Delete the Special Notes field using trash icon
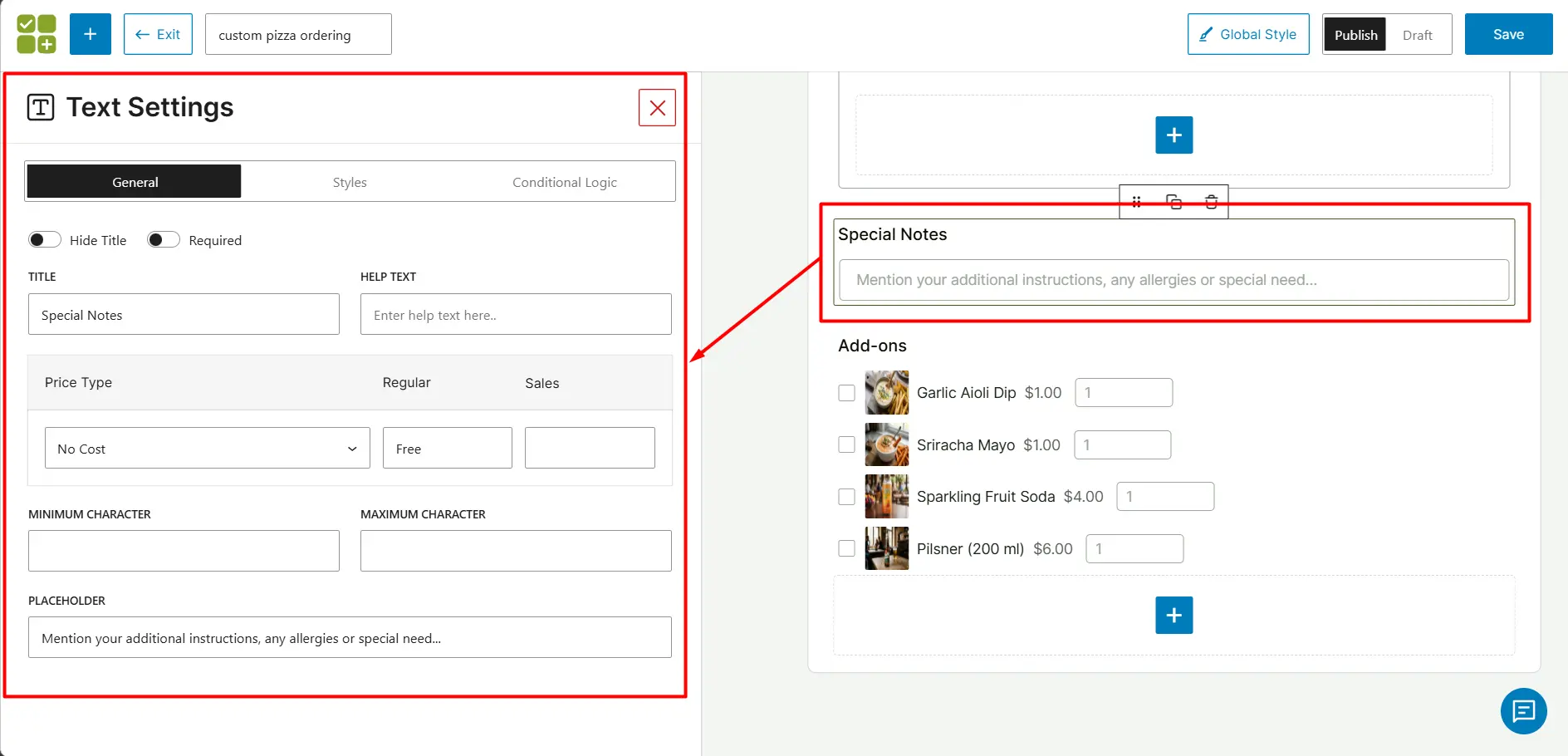Viewport: 1568px width, 756px height. coord(1211,202)
